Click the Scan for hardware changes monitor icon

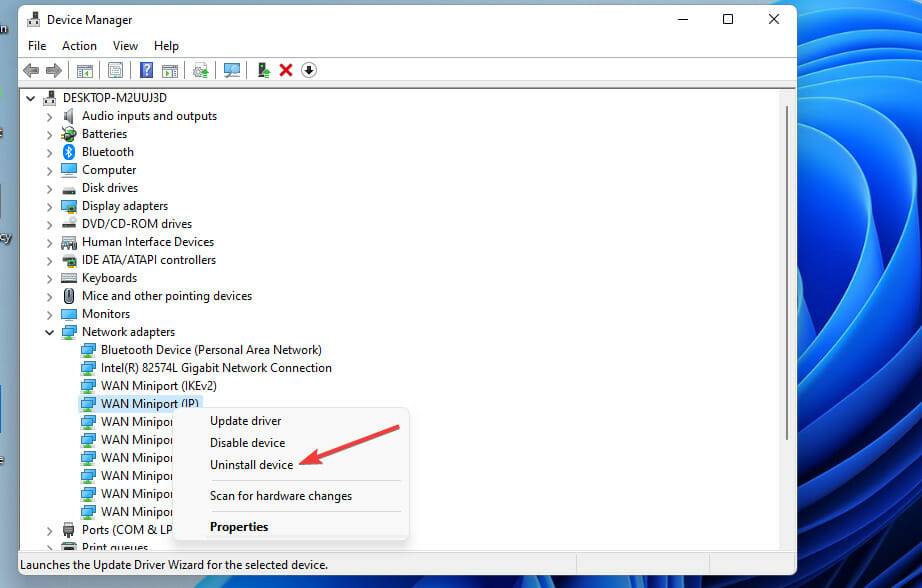(232, 71)
